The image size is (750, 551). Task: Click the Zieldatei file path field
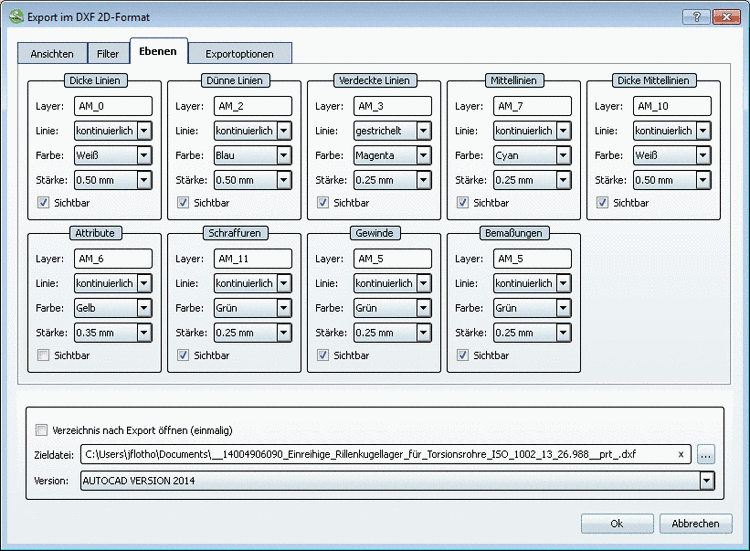pyautogui.click(x=386, y=454)
